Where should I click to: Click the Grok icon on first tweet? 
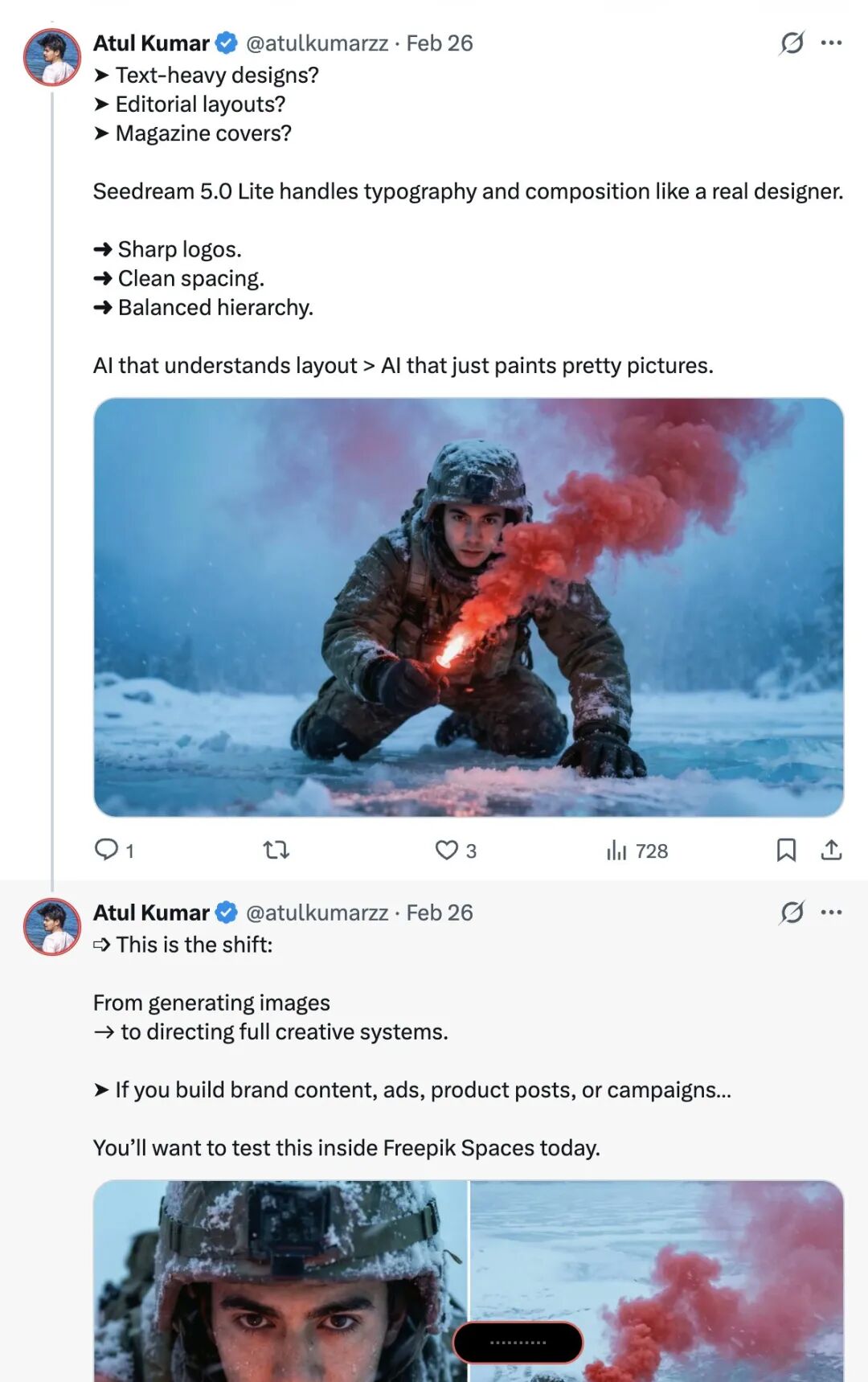pyautogui.click(x=792, y=43)
